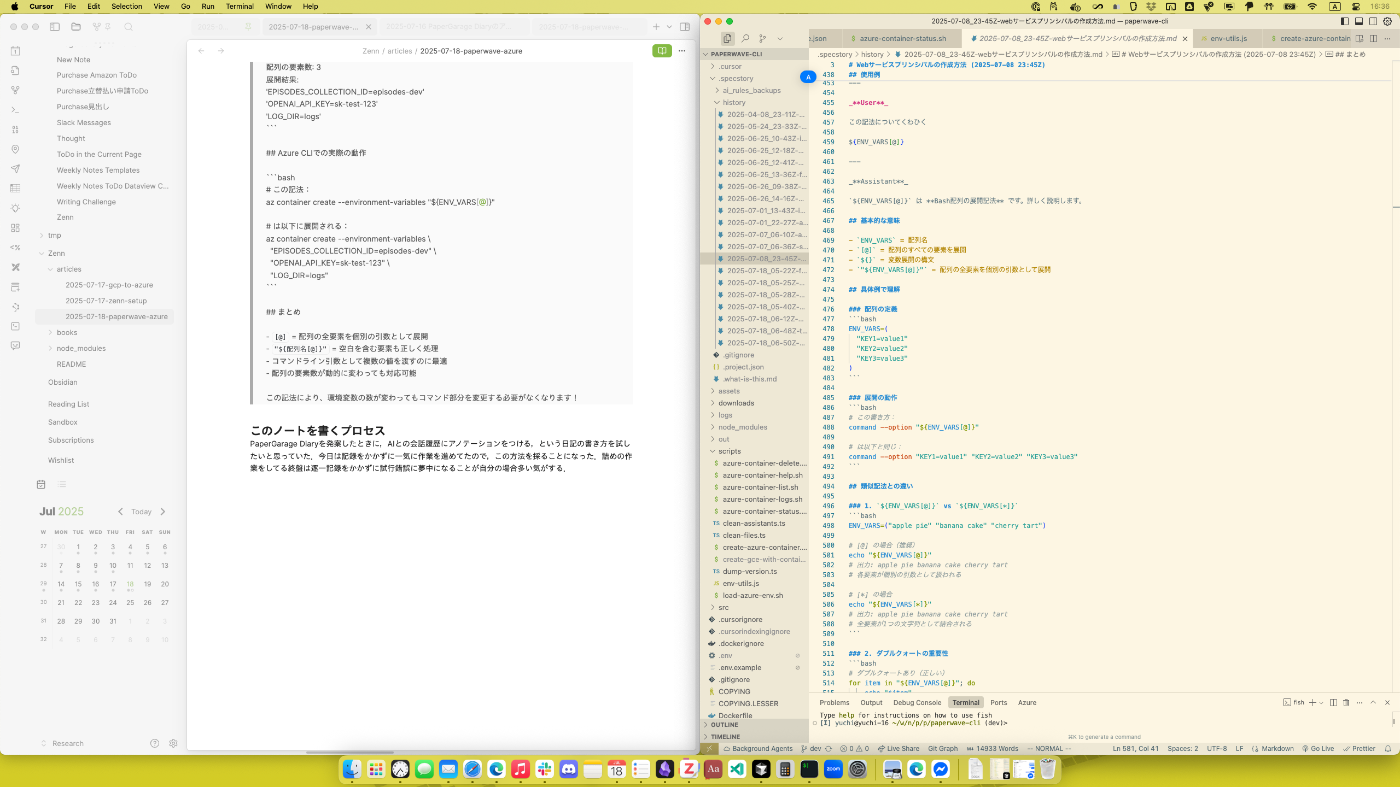Image resolution: width=1400 pixels, height=787 pixels.
Task: Navigate forward in Obsidian note history
Action: (220, 51)
